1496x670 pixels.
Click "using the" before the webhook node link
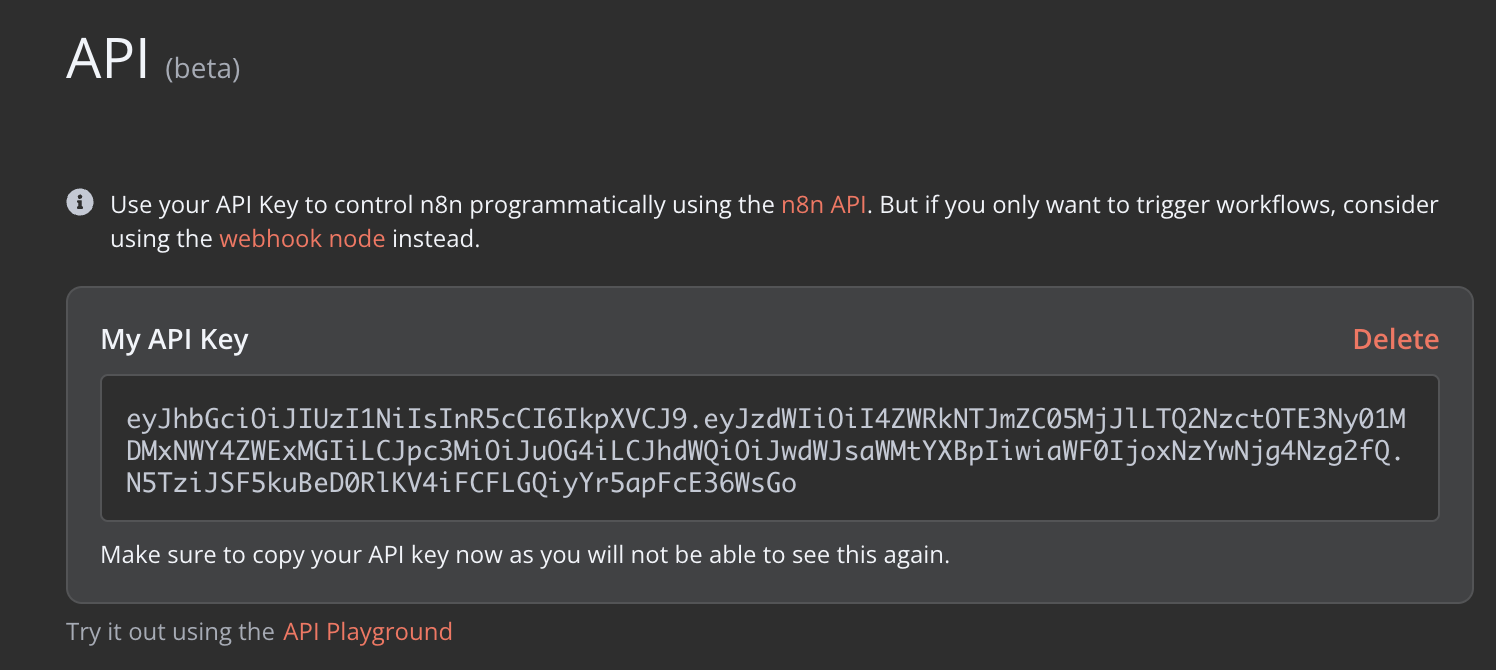point(162,240)
